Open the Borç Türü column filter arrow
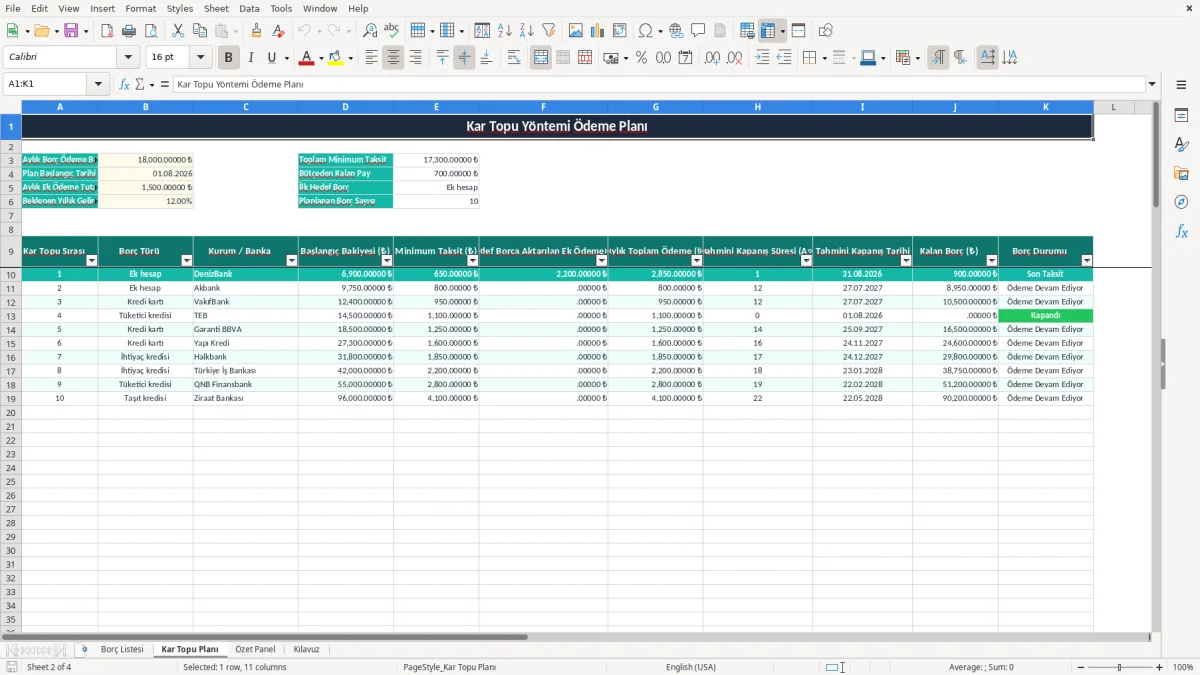Image resolution: width=1200 pixels, height=675 pixels. point(187,261)
